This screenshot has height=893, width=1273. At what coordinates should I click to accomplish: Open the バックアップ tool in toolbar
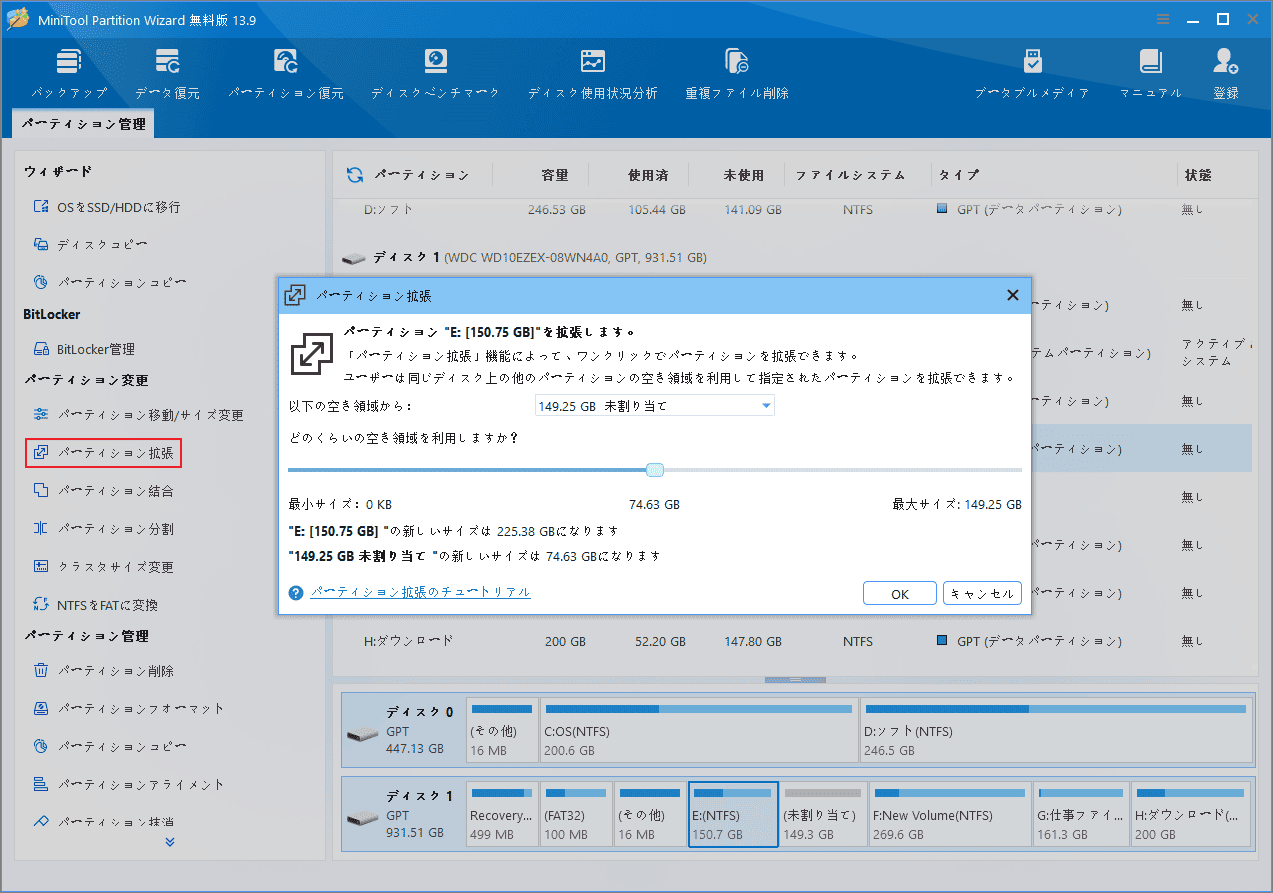coord(68,73)
